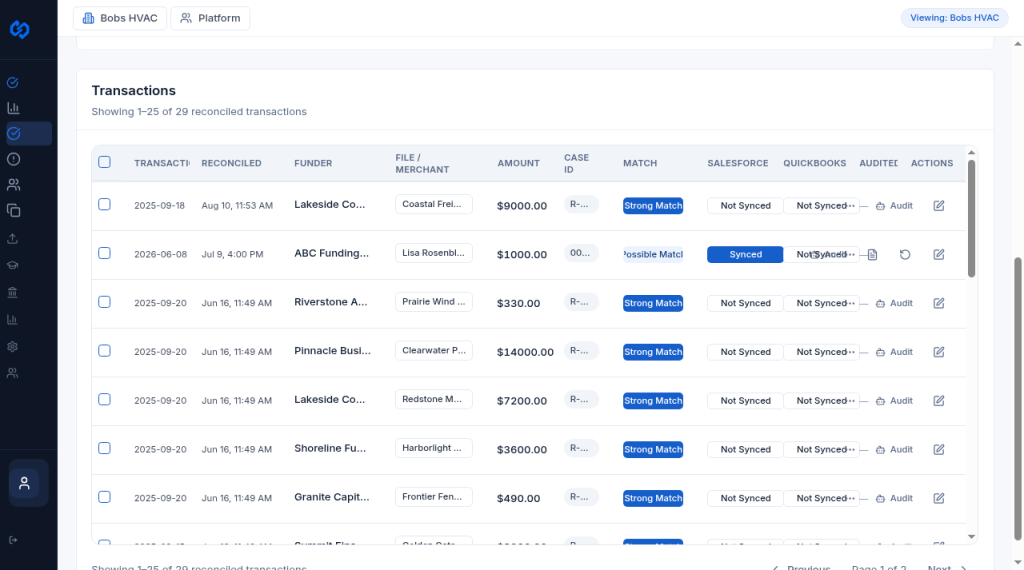The width and height of the screenshot is (1024, 570).
Task: Edit the Lakeside $7200.00 transaction
Action: 938,401
